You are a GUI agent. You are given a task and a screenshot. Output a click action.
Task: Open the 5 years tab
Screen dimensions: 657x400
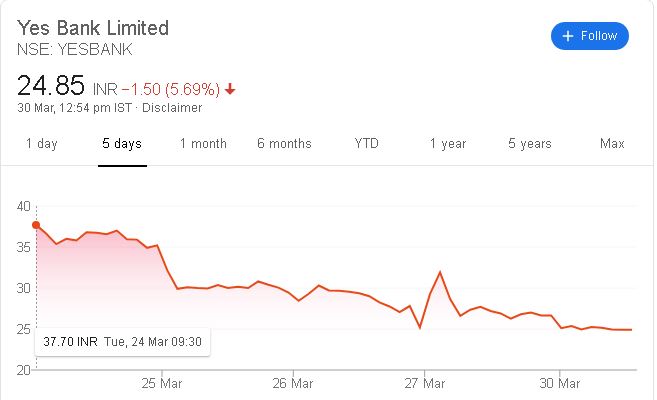click(x=529, y=144)
